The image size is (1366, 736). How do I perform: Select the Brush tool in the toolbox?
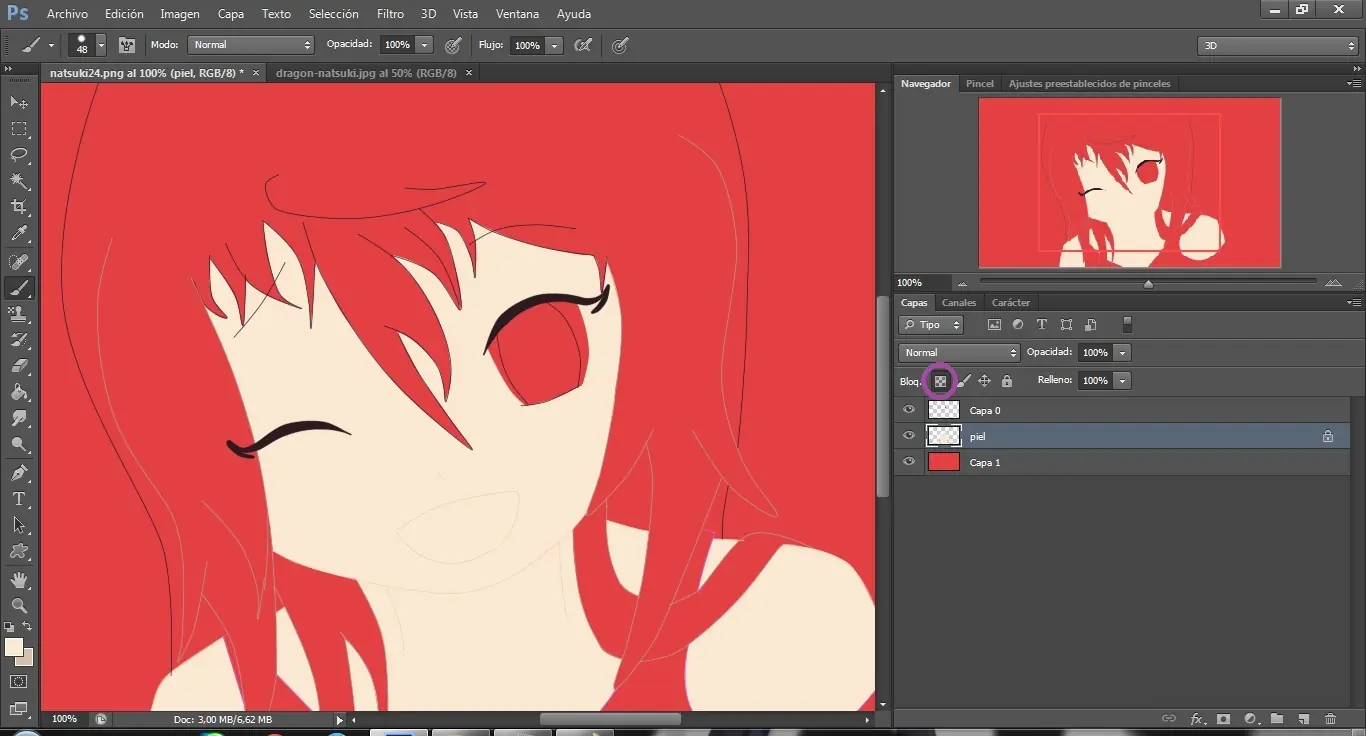(19, 288)
